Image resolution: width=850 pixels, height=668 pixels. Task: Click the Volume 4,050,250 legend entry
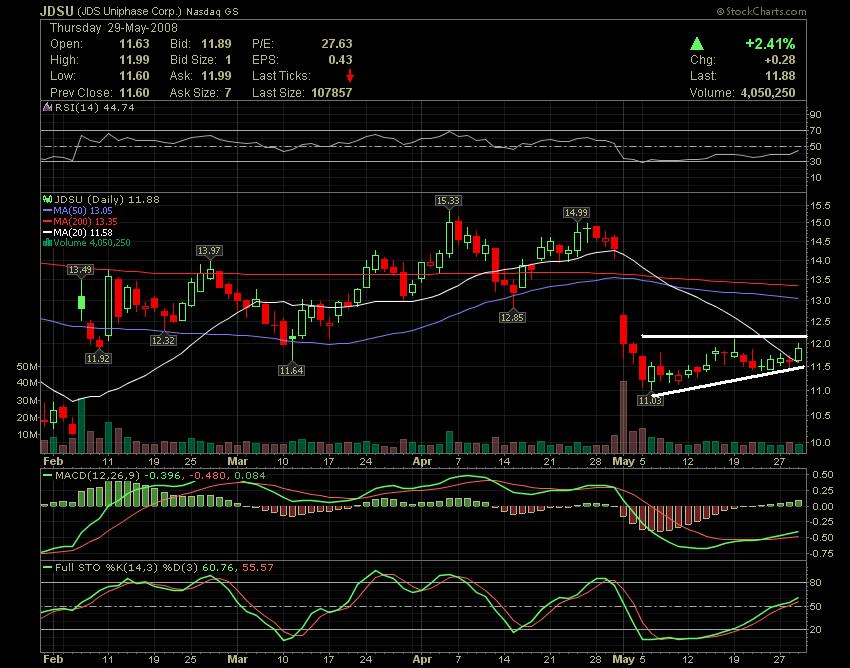point(92,242)
